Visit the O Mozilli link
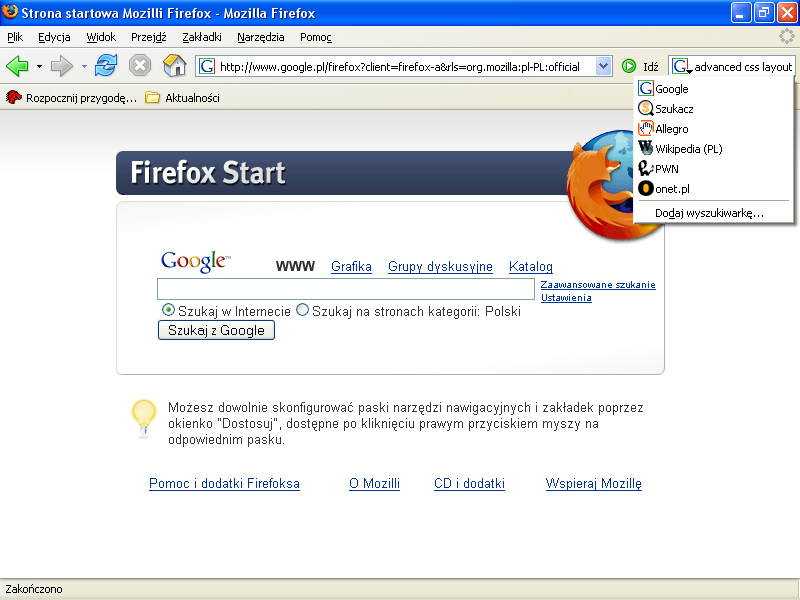Image resolution: width=800 pixels, height=600 pixels. tap(374, 483)
